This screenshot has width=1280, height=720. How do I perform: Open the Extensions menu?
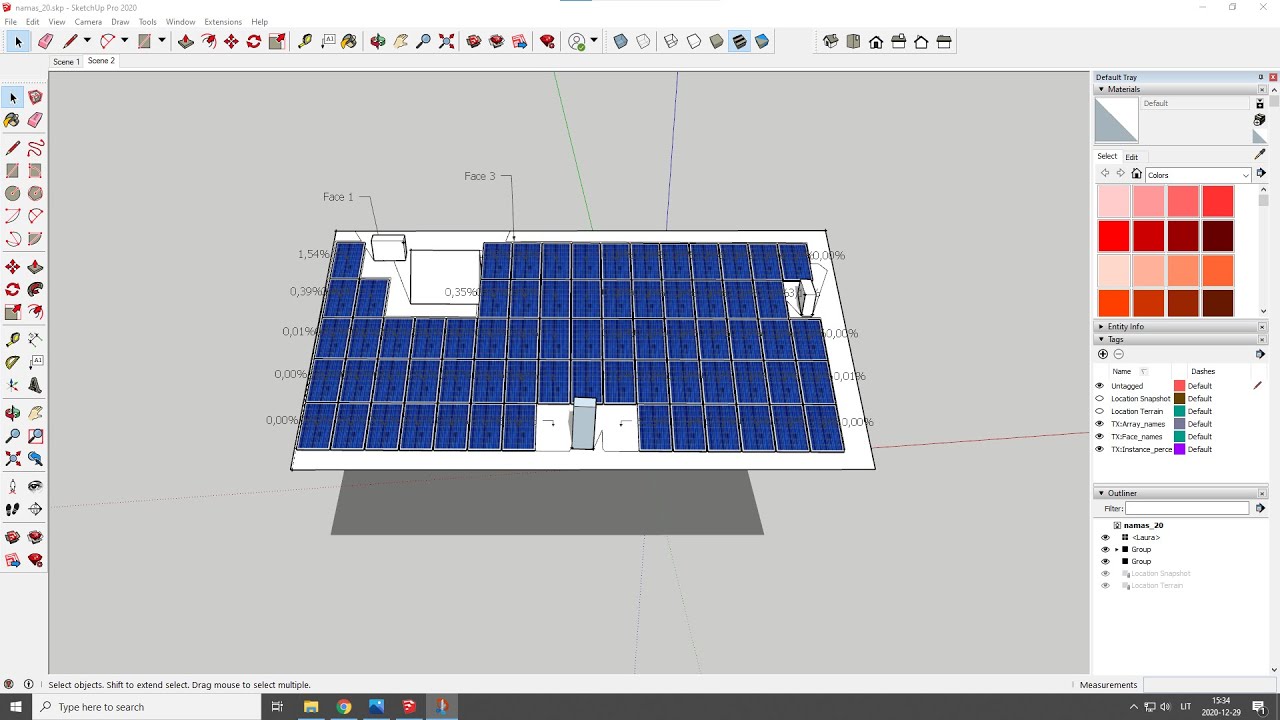click(x=223, y=22)
